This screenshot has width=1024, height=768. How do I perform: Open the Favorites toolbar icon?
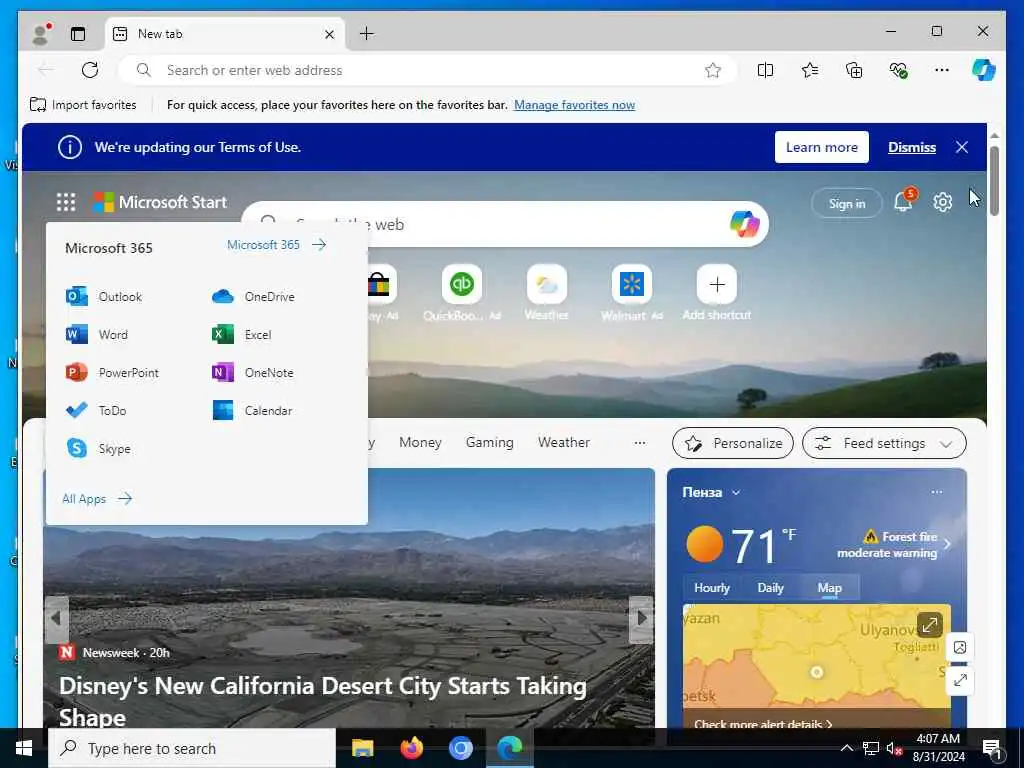[810, 70]
